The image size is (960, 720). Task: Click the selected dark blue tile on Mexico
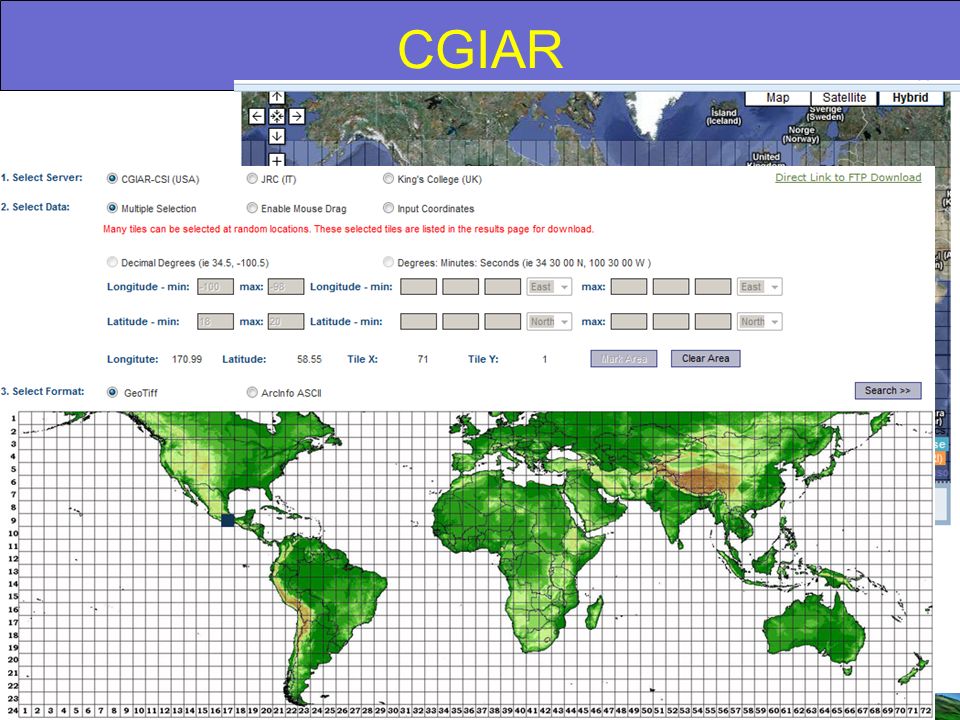coord(228,520)
